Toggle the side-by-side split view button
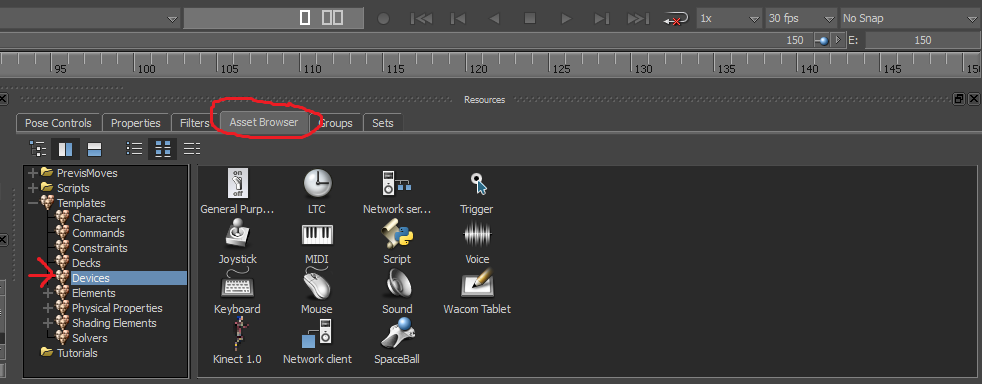The height and width of the screenshot is (384, 982). click(x=65, y=148)
